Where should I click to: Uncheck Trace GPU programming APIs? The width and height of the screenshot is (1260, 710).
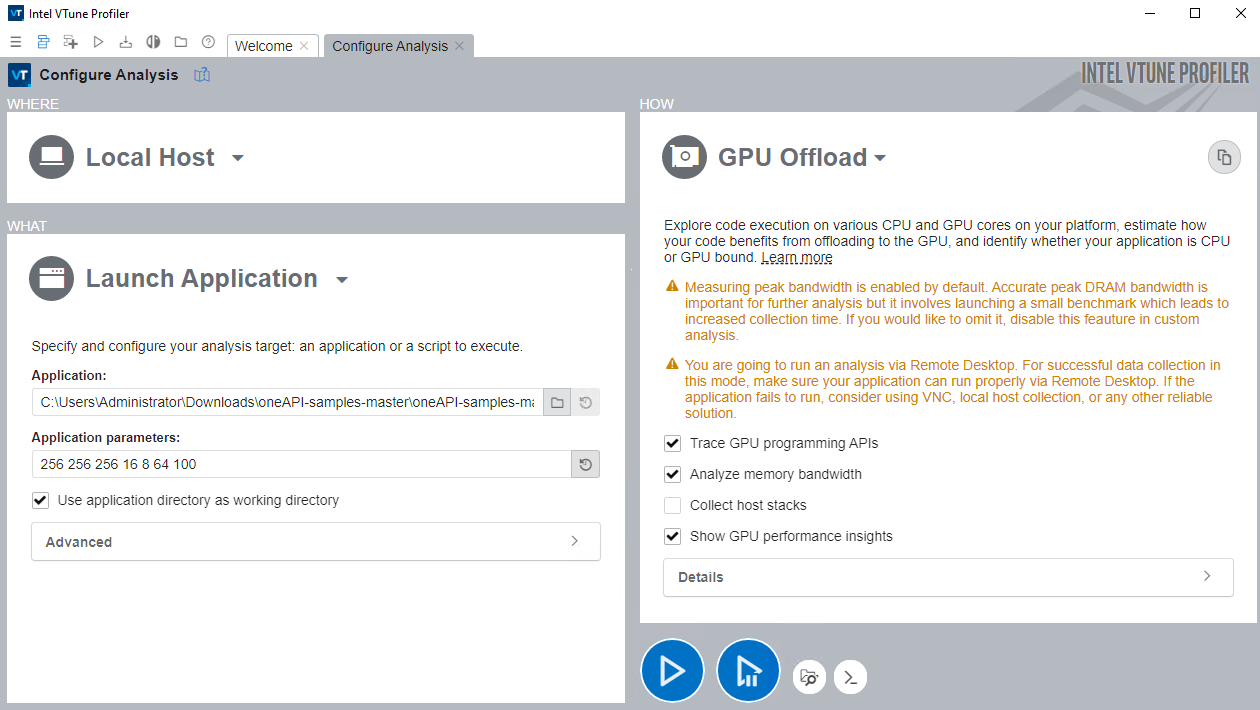tap(673, 443)
